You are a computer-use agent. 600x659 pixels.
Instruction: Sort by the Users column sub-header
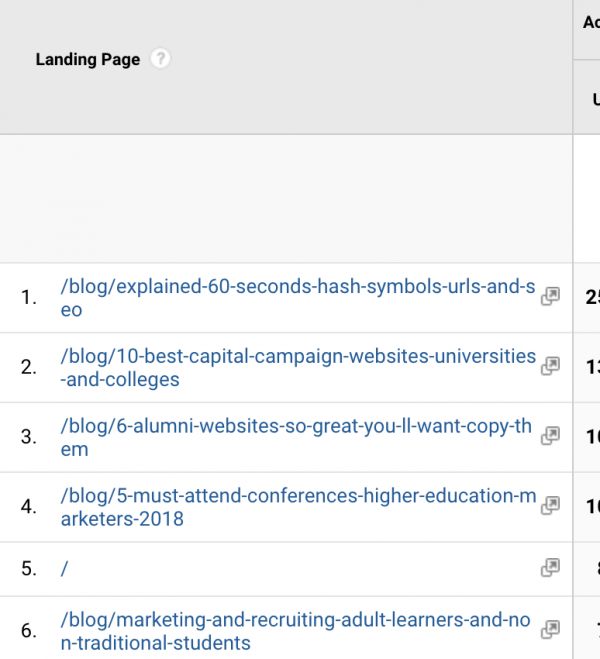pos(595,99)
